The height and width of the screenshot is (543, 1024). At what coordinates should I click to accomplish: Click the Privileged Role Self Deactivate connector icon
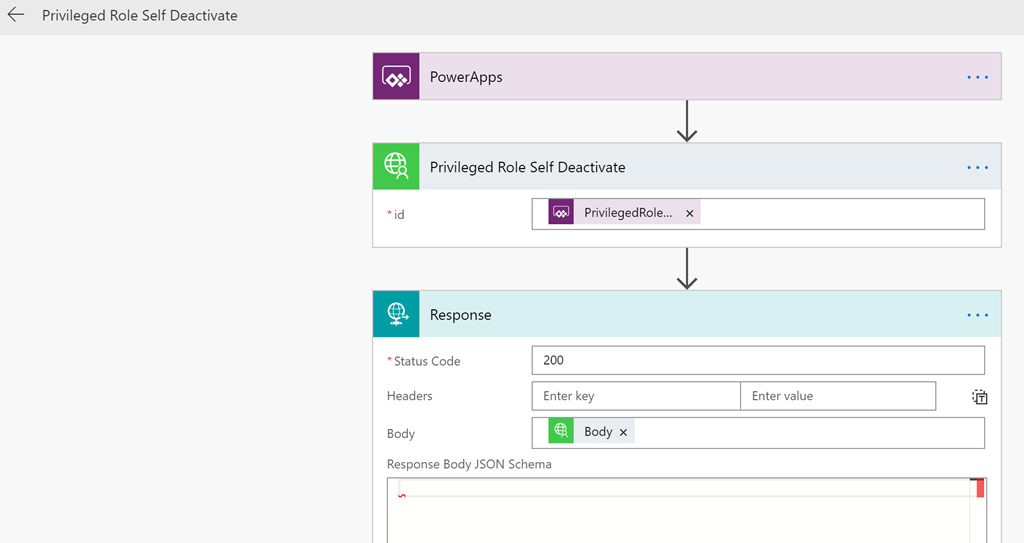pyautogui.click(x=396, y=167)
